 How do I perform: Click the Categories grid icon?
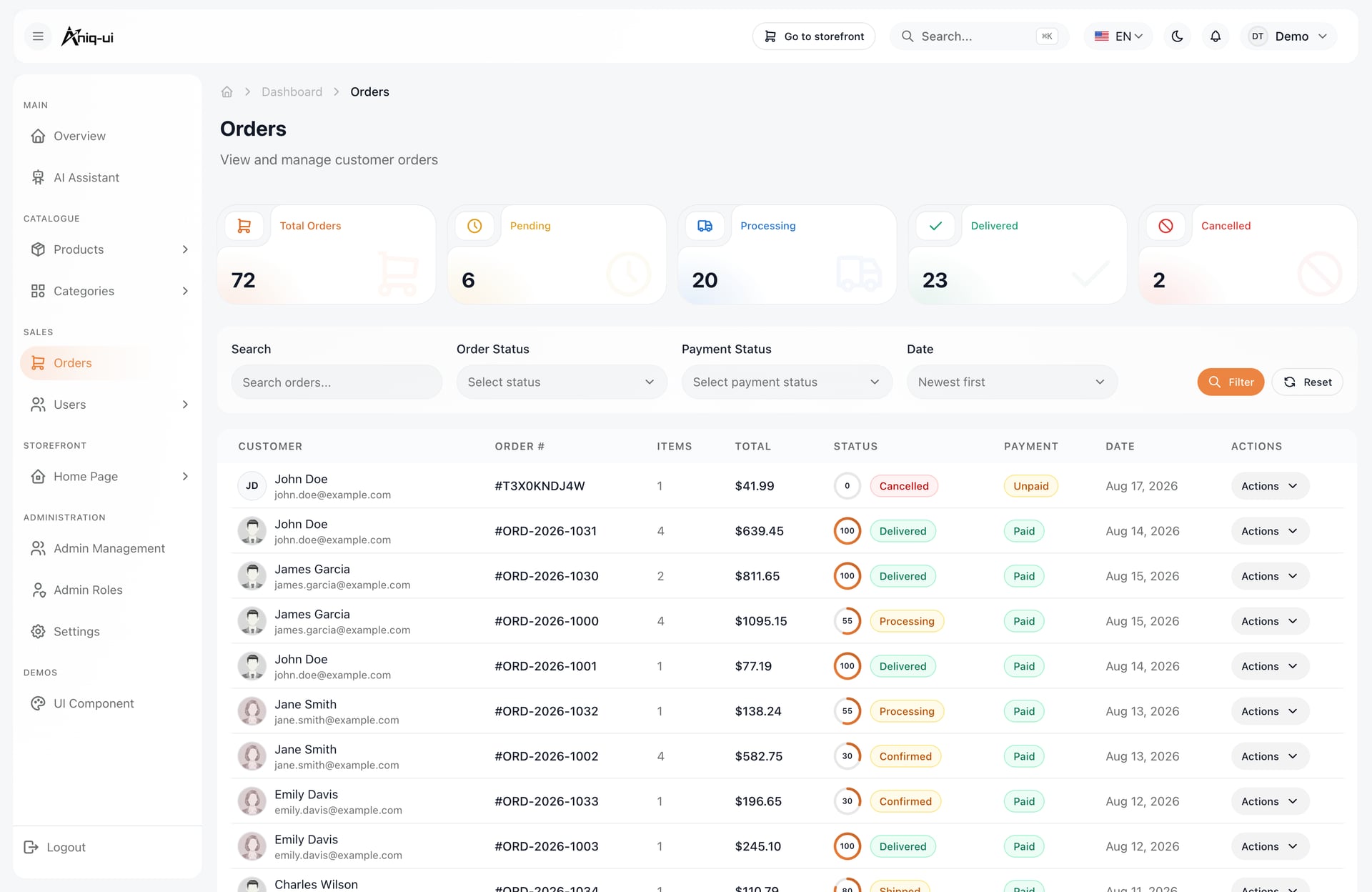[38, 291]
